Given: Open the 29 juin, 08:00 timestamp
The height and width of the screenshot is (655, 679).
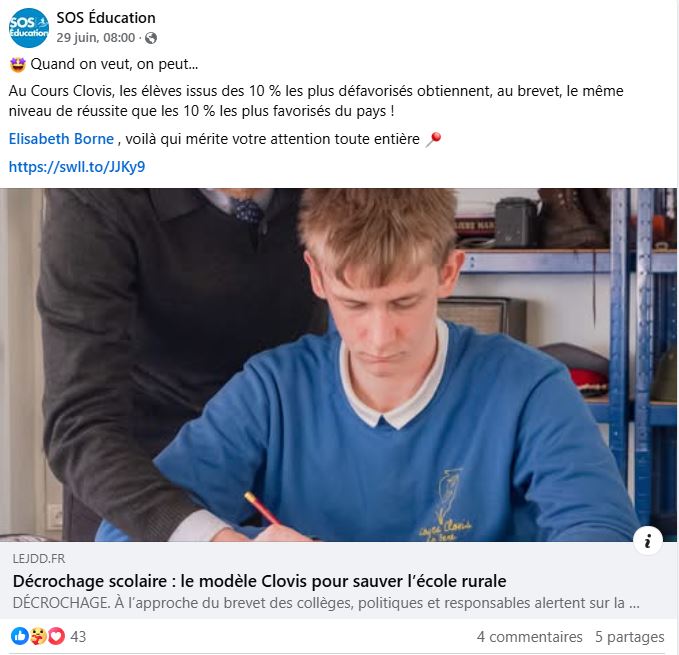Looking at the screenshot, I should tap(96, 38).
